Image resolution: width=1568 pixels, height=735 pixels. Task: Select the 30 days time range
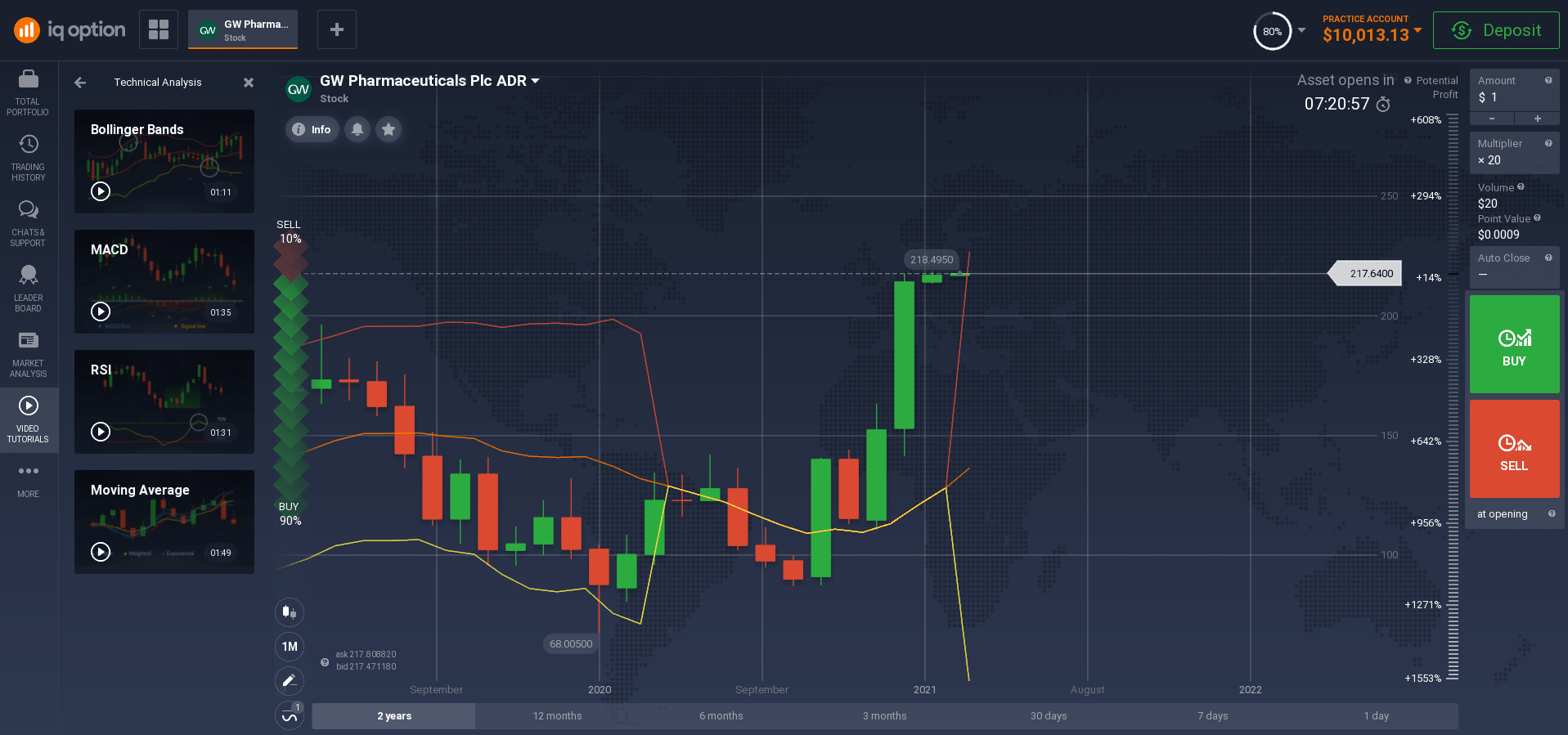(x=1048, y=716)
